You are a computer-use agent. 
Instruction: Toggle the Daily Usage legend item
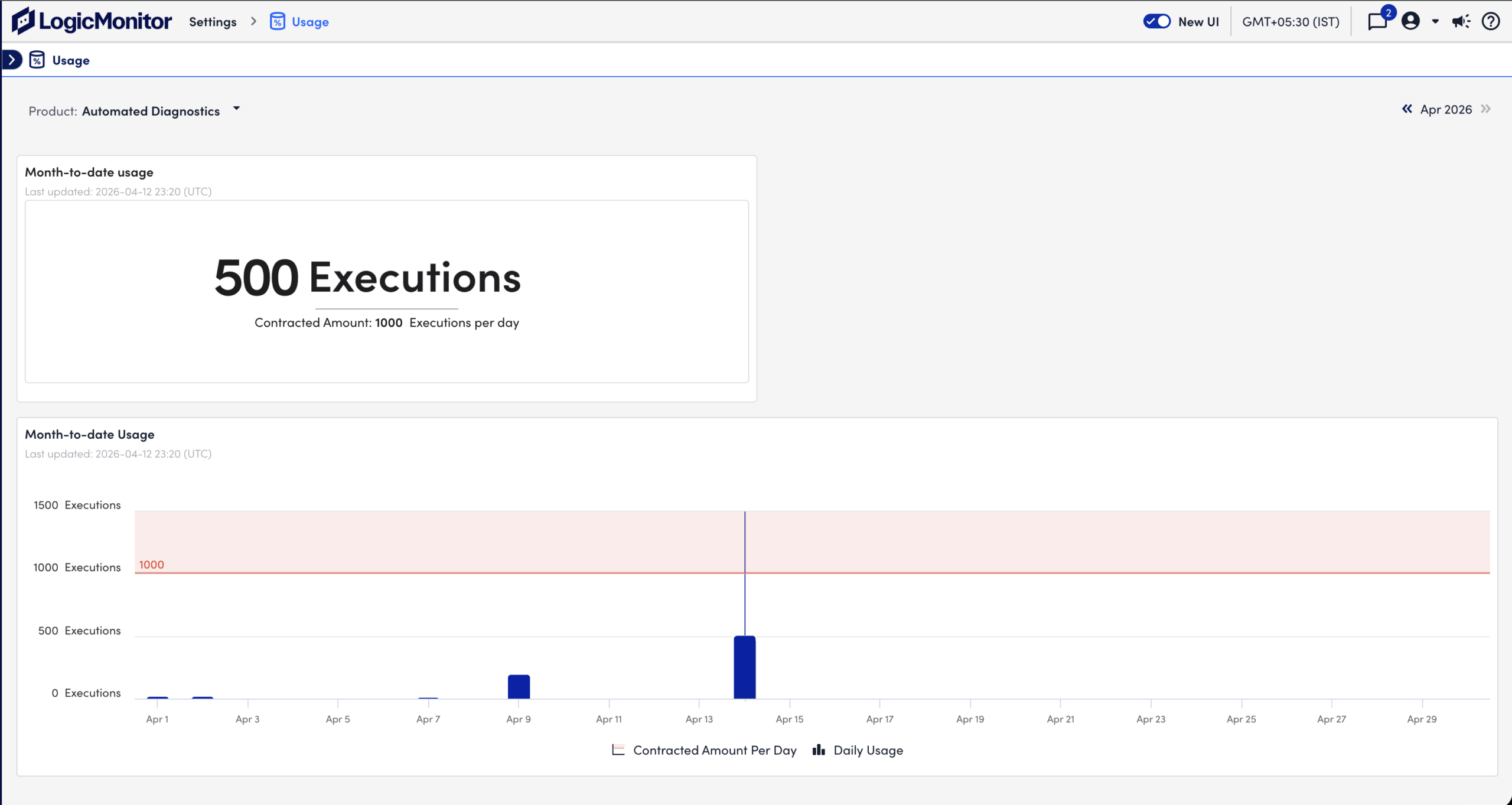click(857, 750)
